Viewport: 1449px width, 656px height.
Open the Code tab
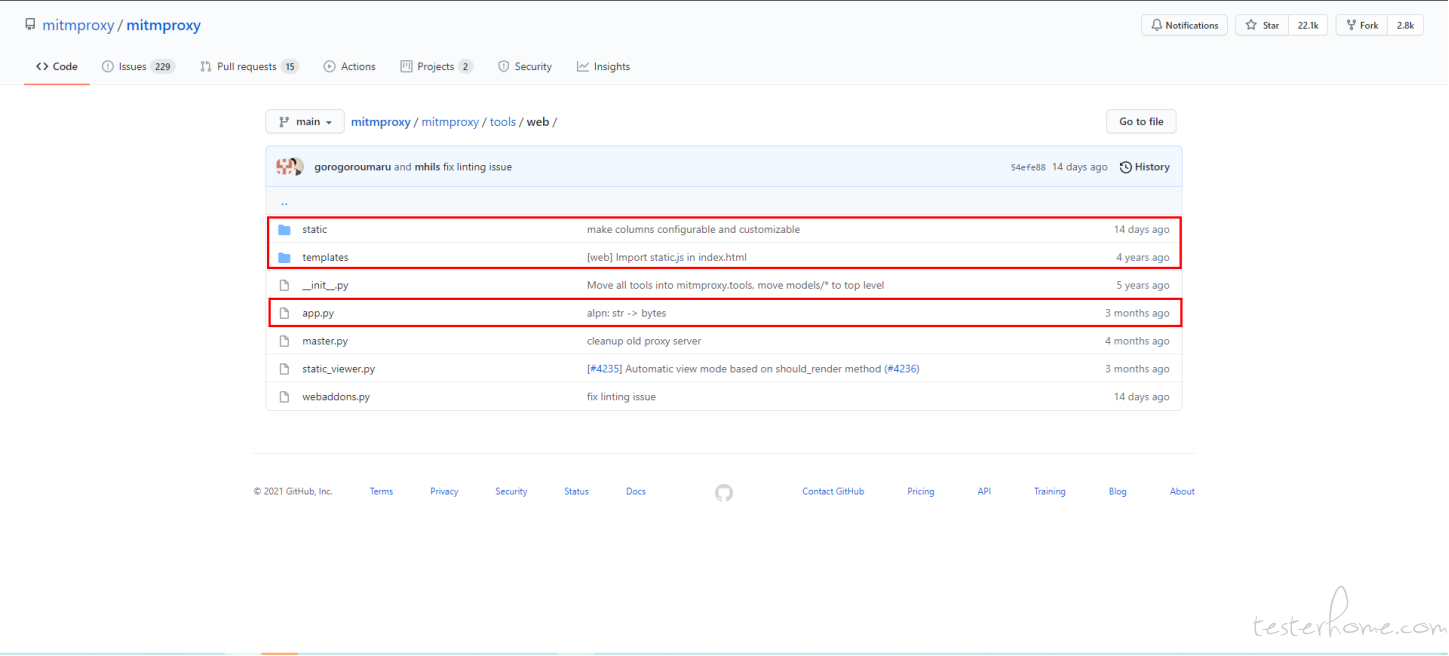(x=57, y=67)
